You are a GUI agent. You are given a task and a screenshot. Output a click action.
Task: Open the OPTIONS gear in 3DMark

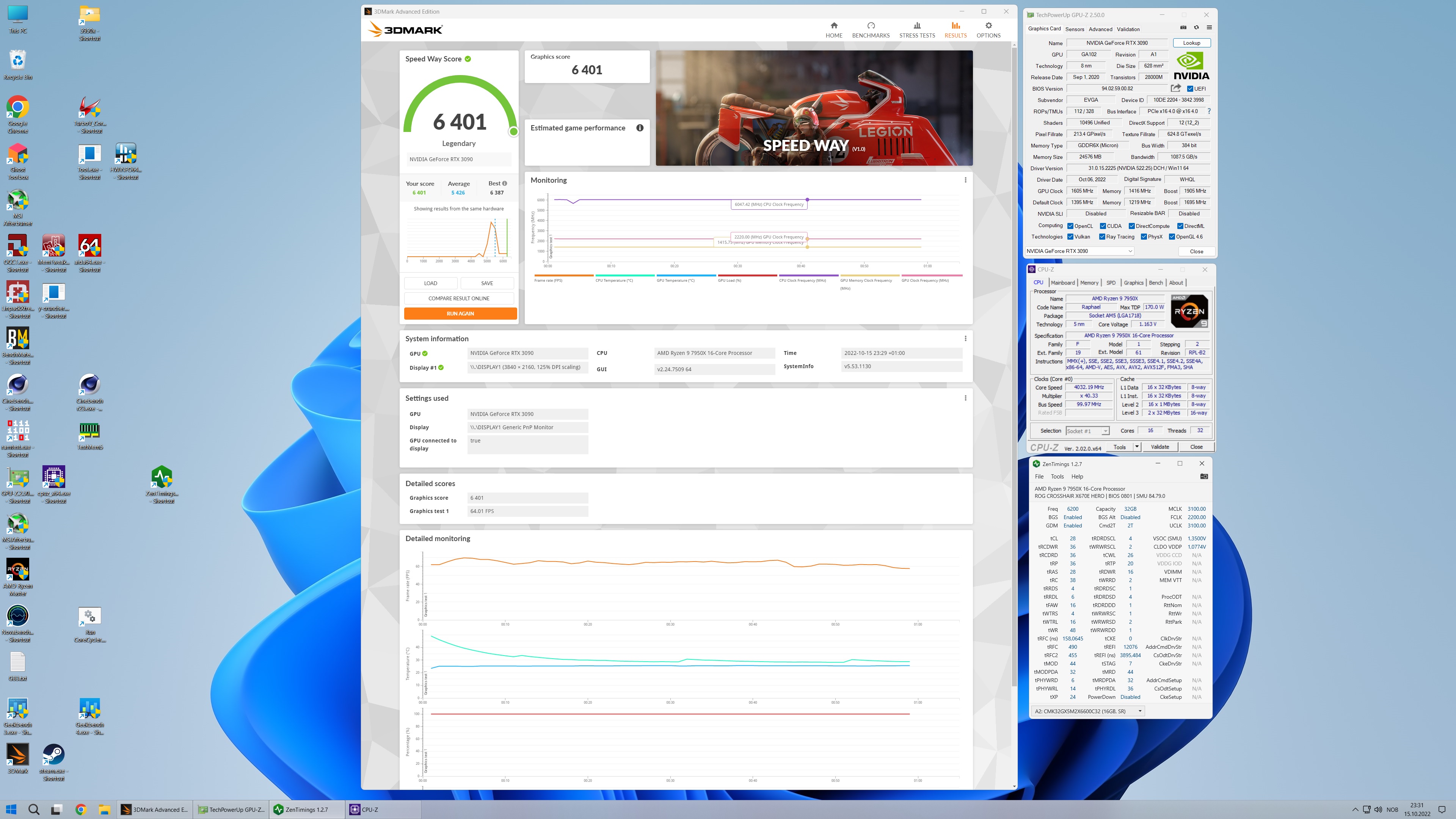tap(988, 30)
